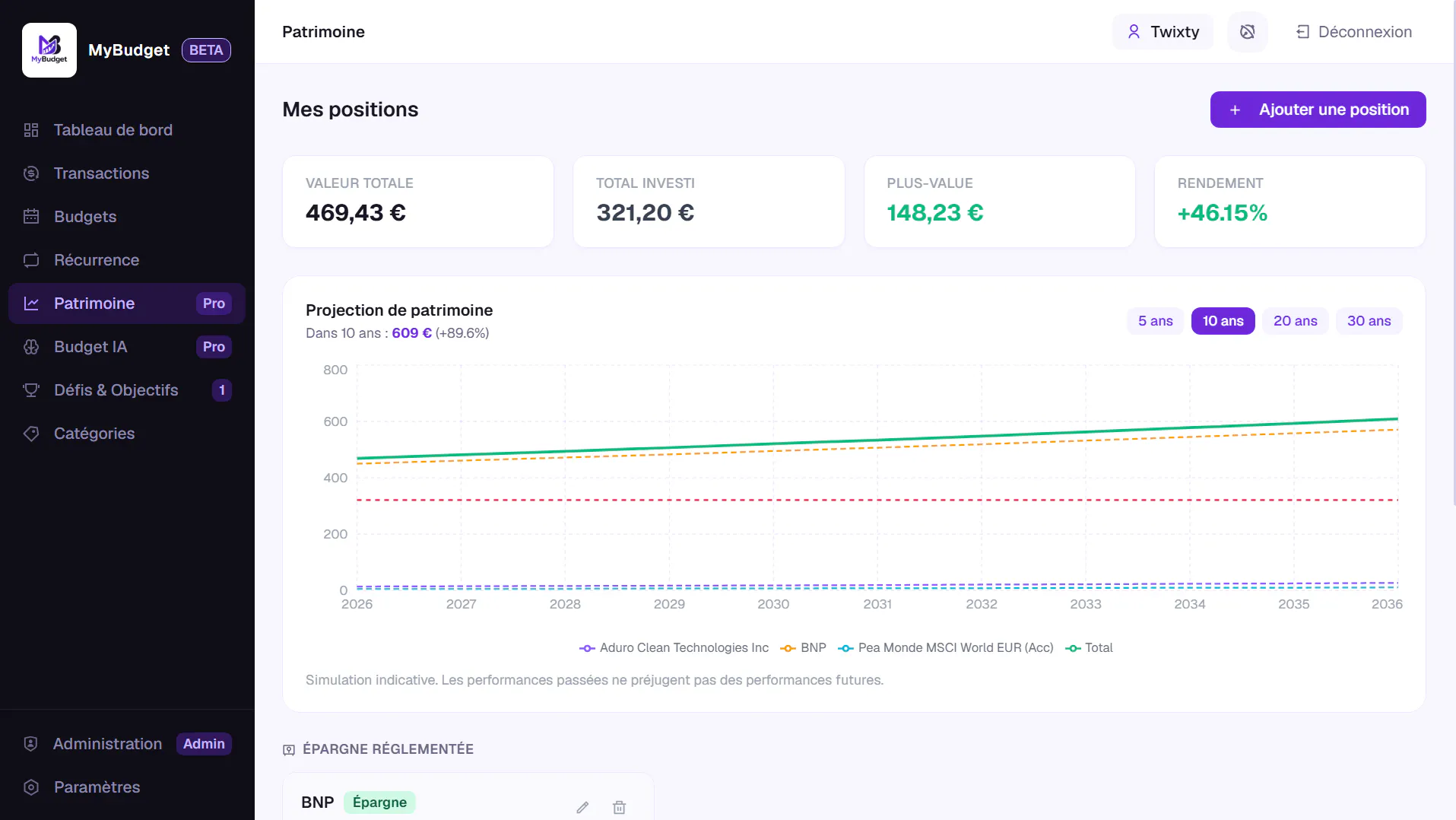Go to Transactions
This screenshot has height=820, width=1456.
click(x=127, y=173)
